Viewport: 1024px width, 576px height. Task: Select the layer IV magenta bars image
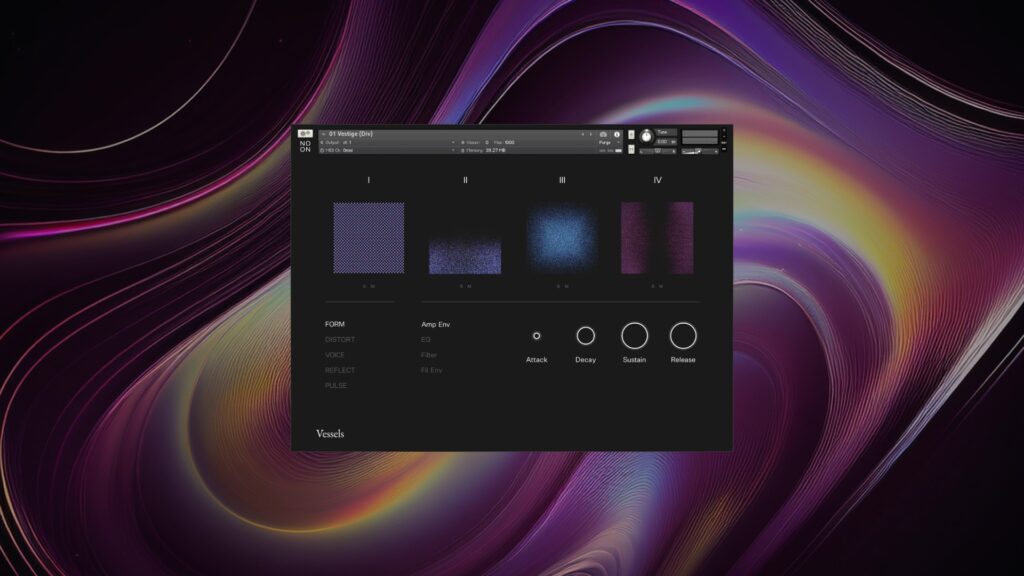click(657, 238)
